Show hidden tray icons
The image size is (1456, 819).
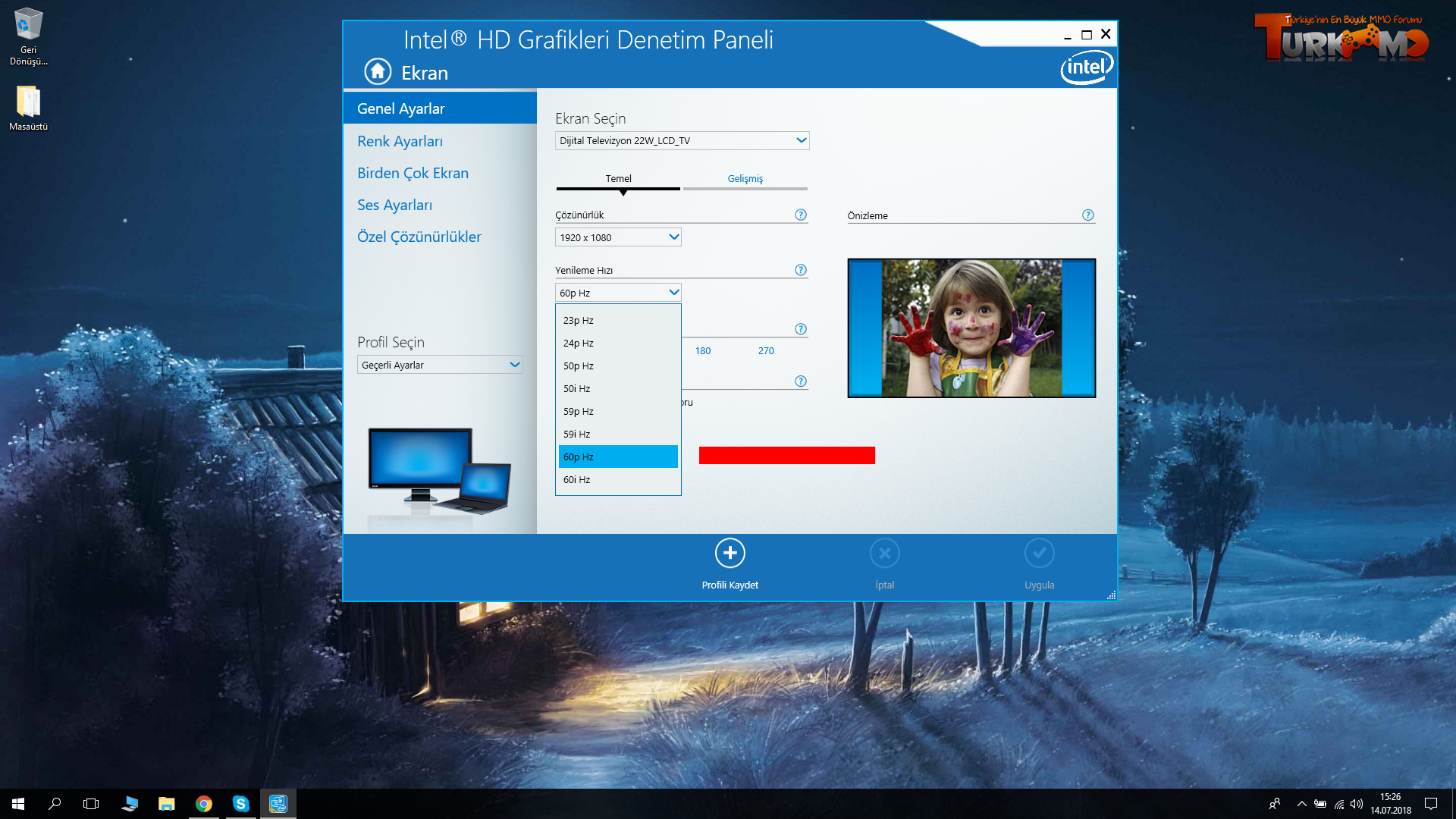coord(1302,804)
